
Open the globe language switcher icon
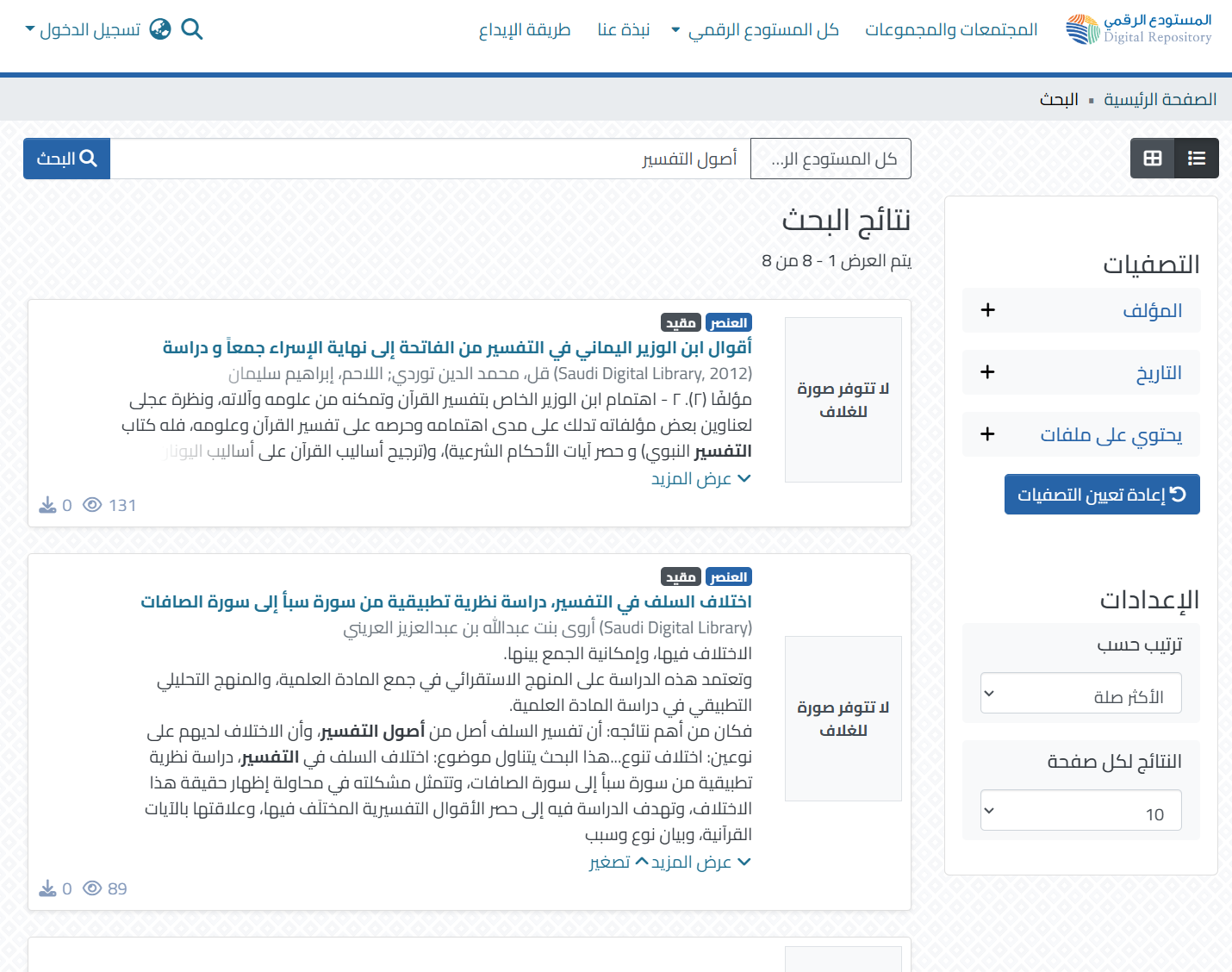coord(160,29)
